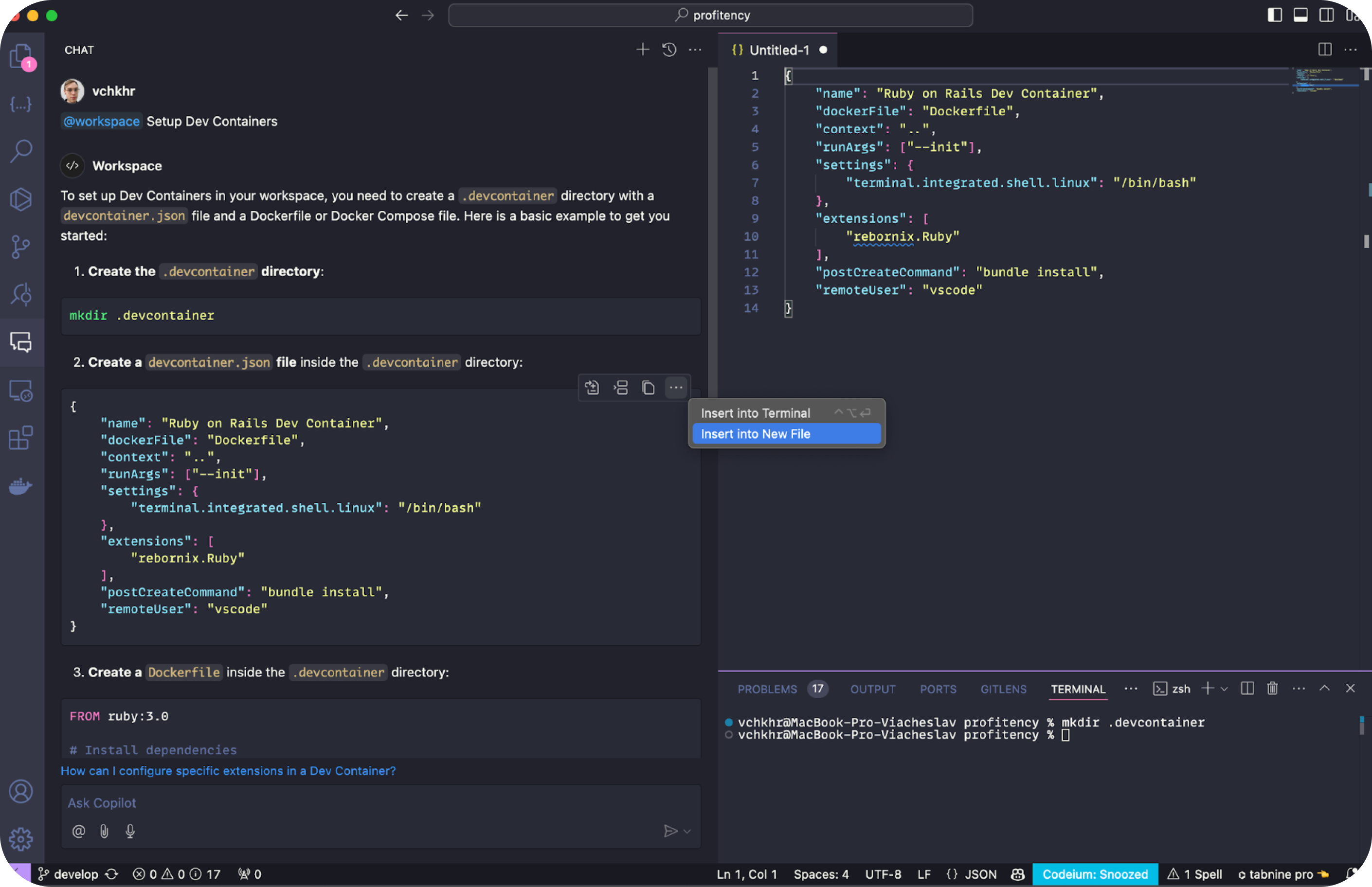Open the new terminal launch profile dropdown
The width and height of the screenshot is (1372, 887).
point(1225,689)
